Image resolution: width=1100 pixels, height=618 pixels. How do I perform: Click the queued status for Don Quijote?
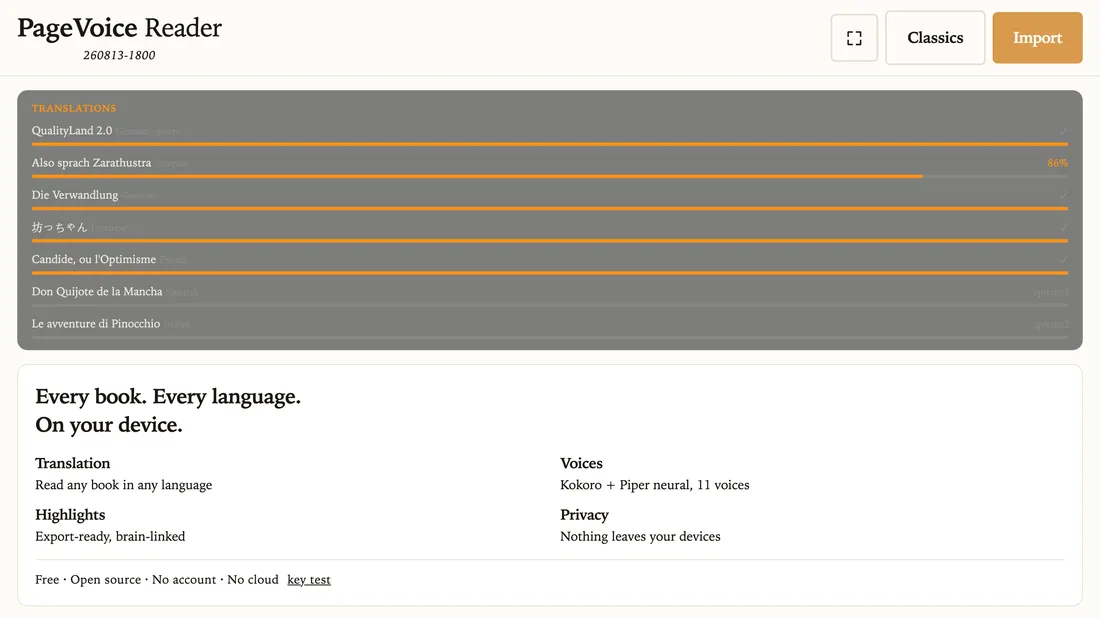click(x=1051, y=292)
